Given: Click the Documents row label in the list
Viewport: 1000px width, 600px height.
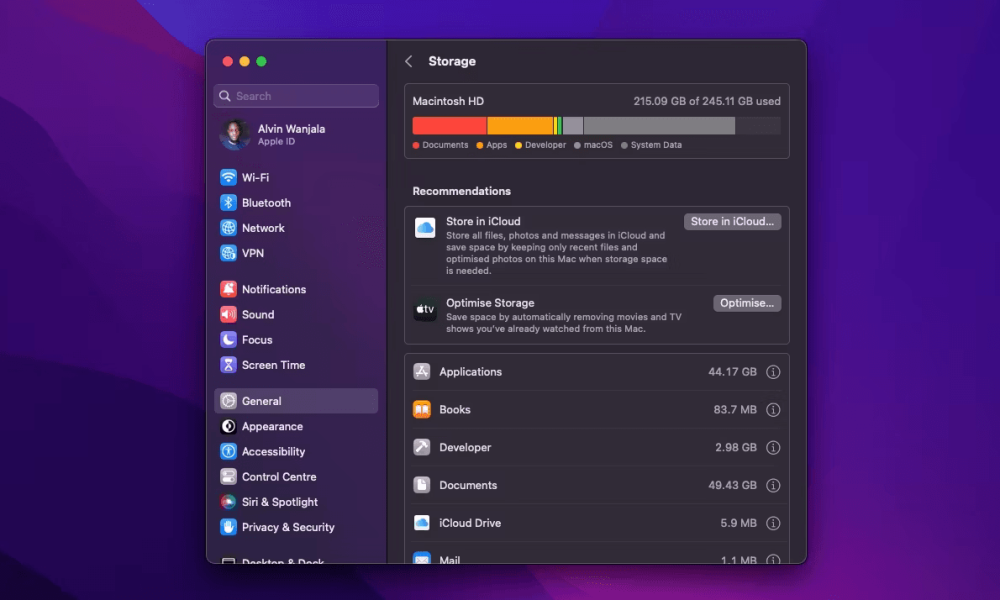Looking at the screenshot, I should pyautogui.click(x=468, y=485).
